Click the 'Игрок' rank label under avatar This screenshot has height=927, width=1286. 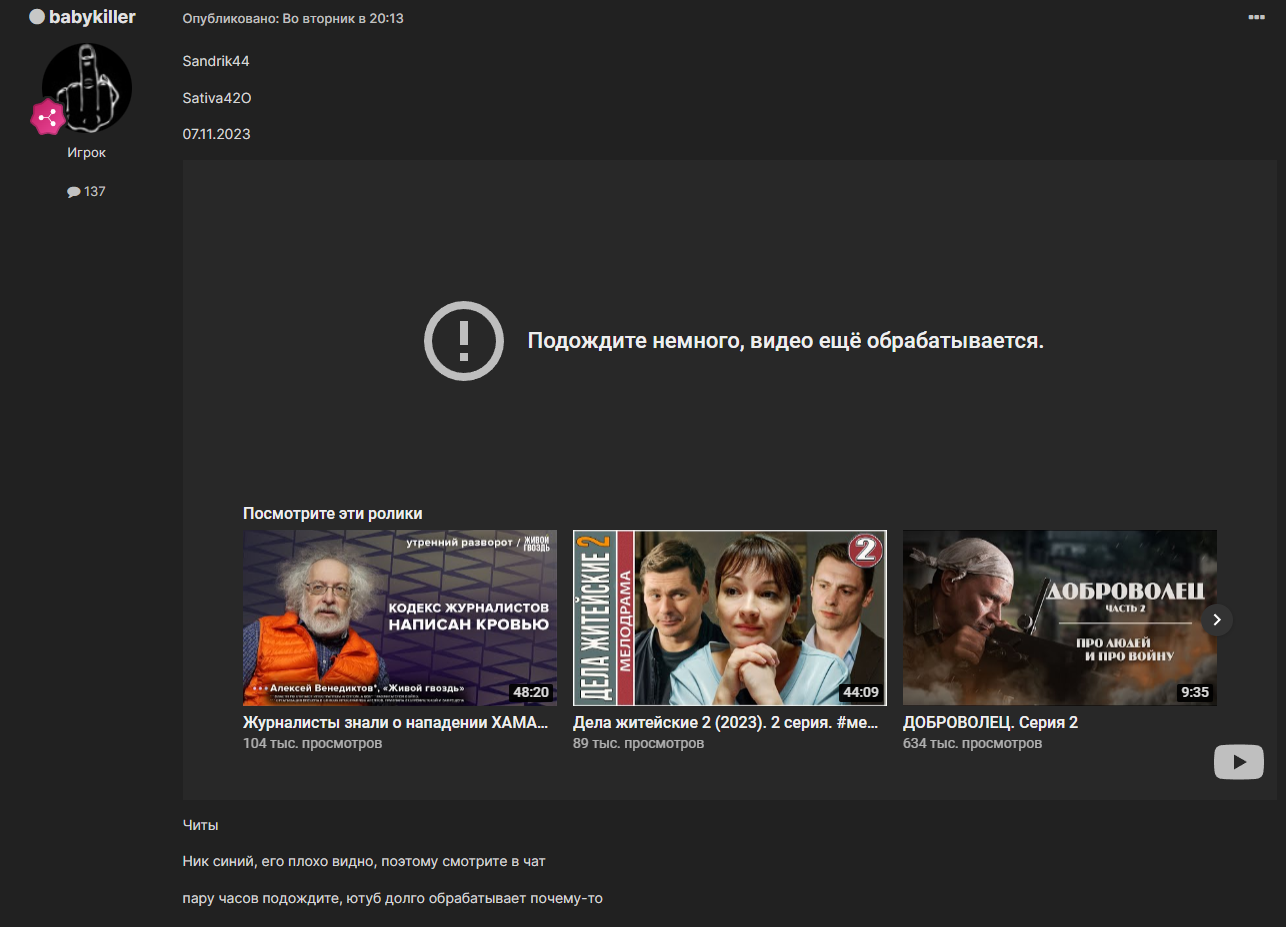coord(86,153)
